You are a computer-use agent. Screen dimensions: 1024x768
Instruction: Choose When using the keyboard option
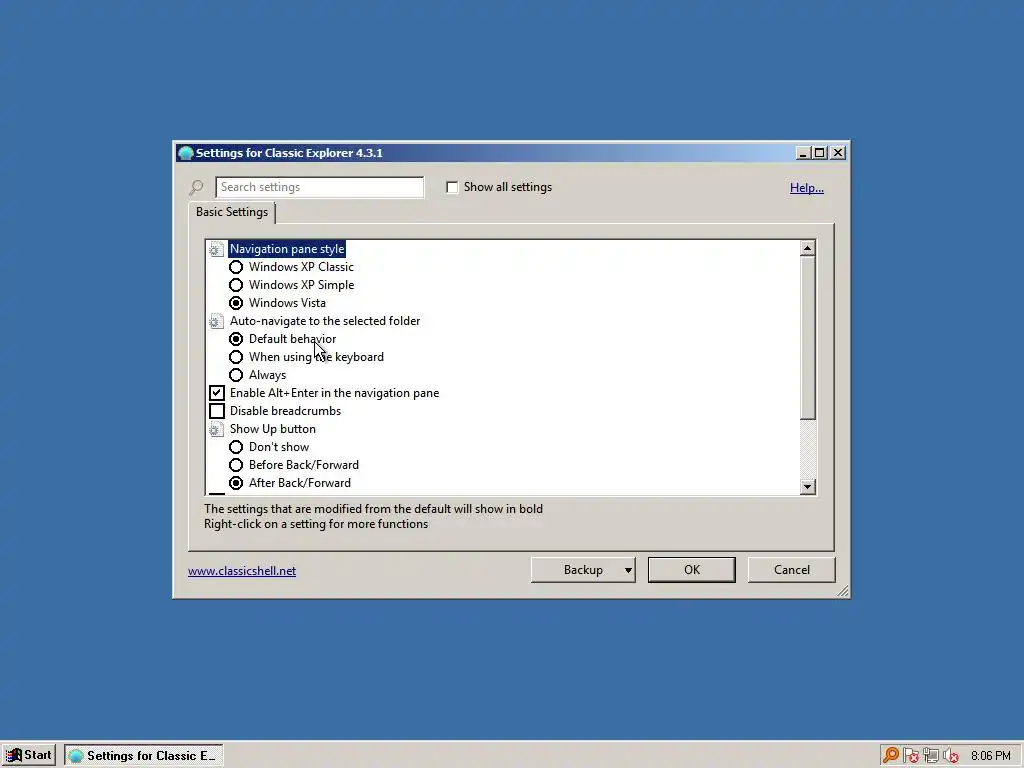pyautogui.click(x=236, y=357)
